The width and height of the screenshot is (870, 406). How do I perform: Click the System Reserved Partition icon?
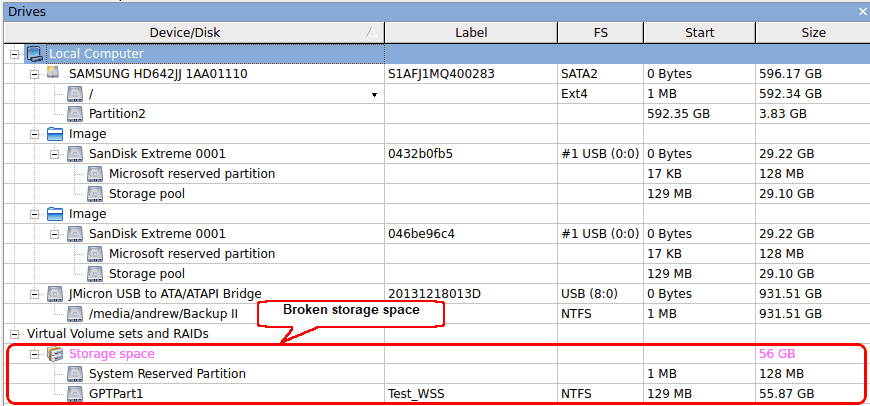pyautogui.click(x=75, y=374)
